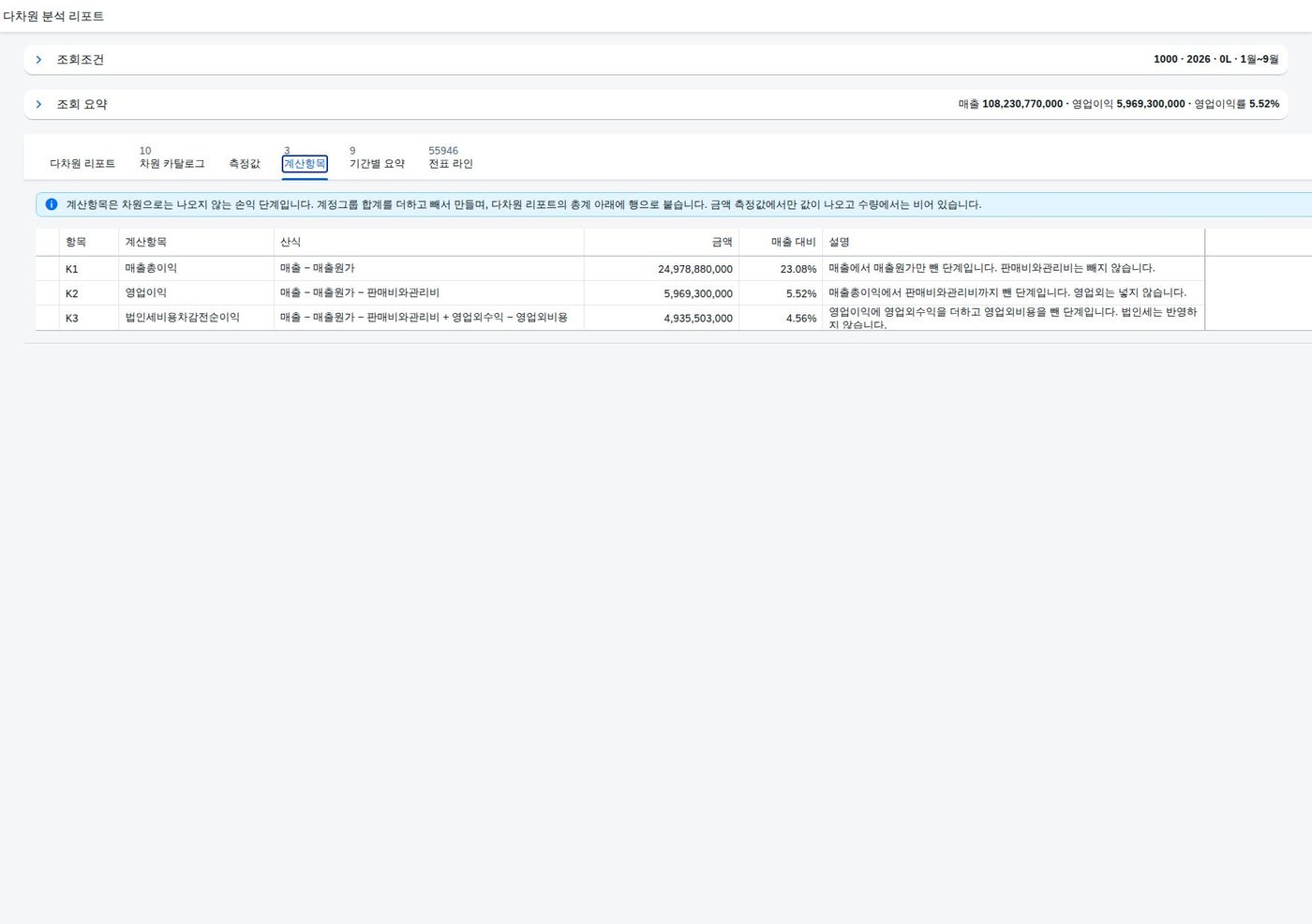Click the K2 description about 판매비와관리비
Viewport: 1312px width, 924px height.
point(1007,292)
